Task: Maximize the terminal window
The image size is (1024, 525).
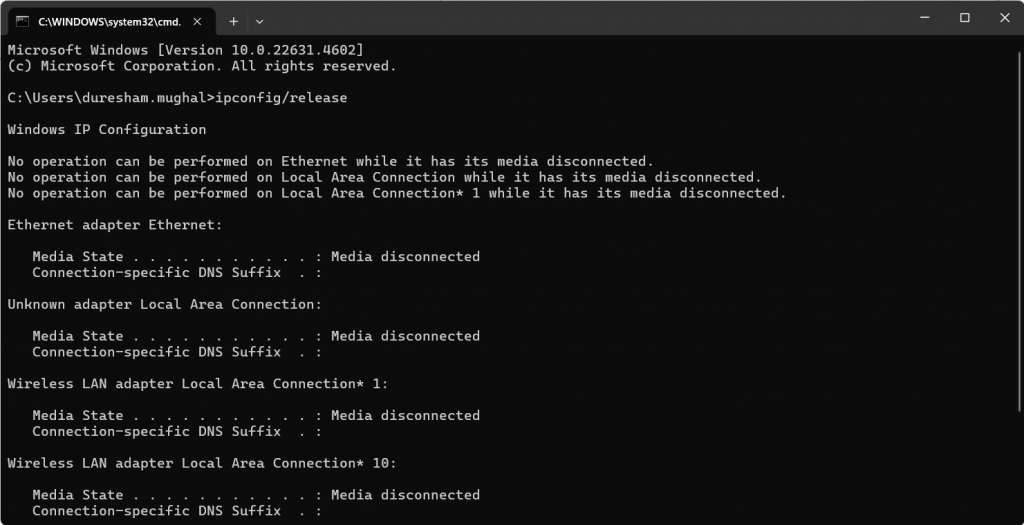Action: click(x=965, y=18)
